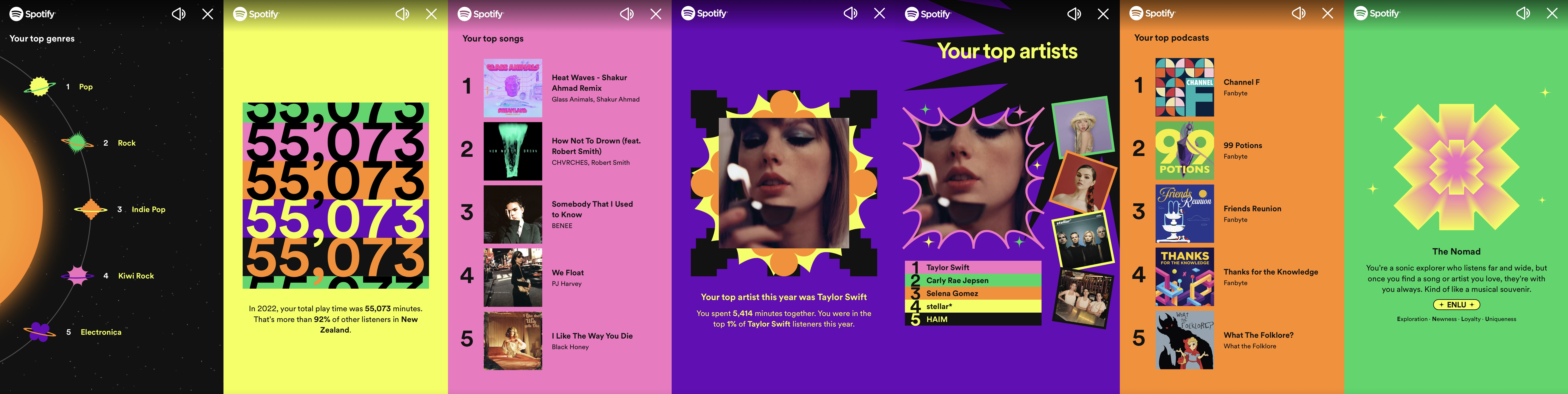Click the "99 Potions" podcast title

click(x=1243, y=145)
